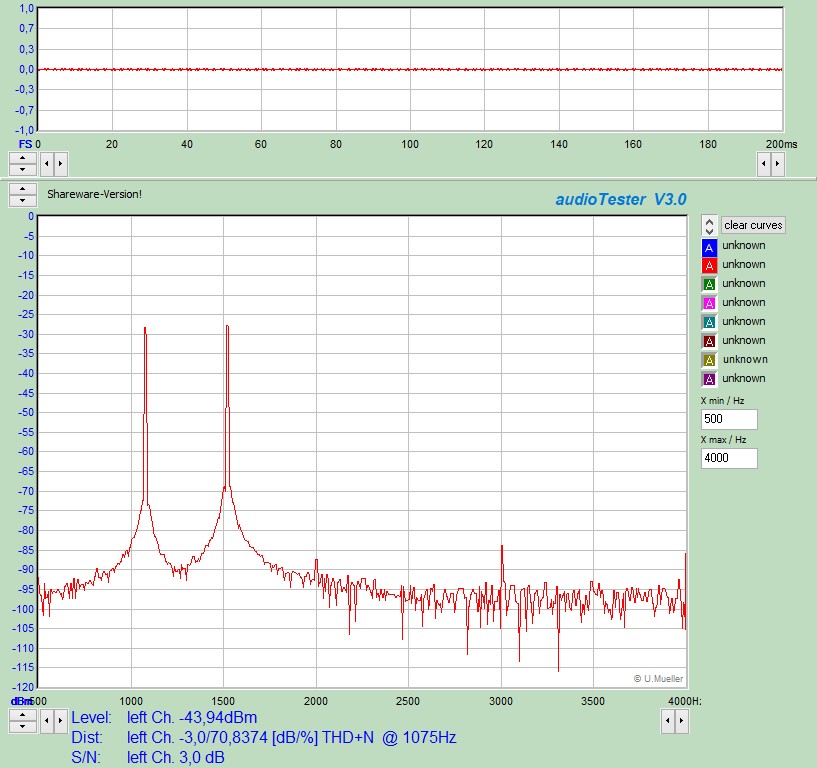Click the 'X max / Hz' label
This screenshot has width=817, height=768.
click(723, 440)
